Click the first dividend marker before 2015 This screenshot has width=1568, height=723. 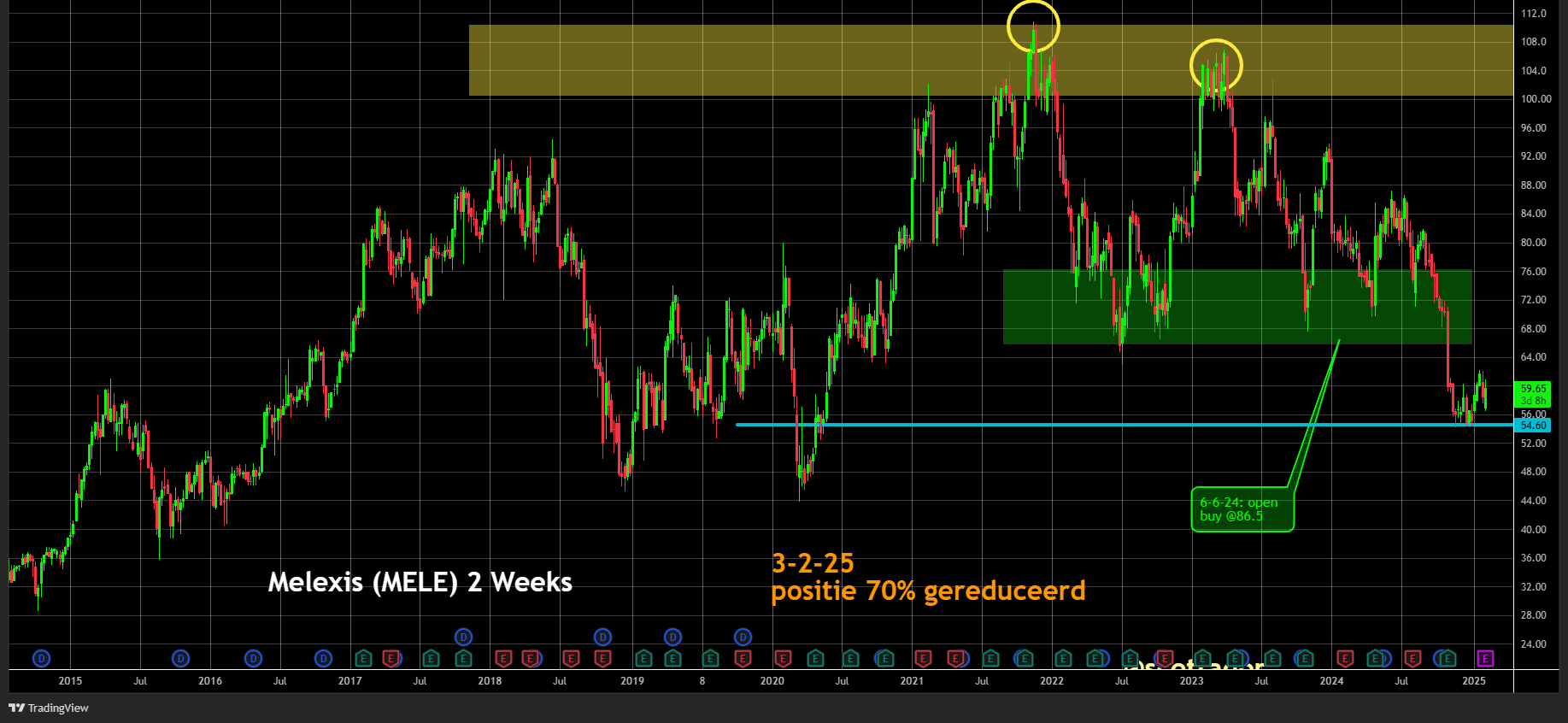click(x=41, y=658)
